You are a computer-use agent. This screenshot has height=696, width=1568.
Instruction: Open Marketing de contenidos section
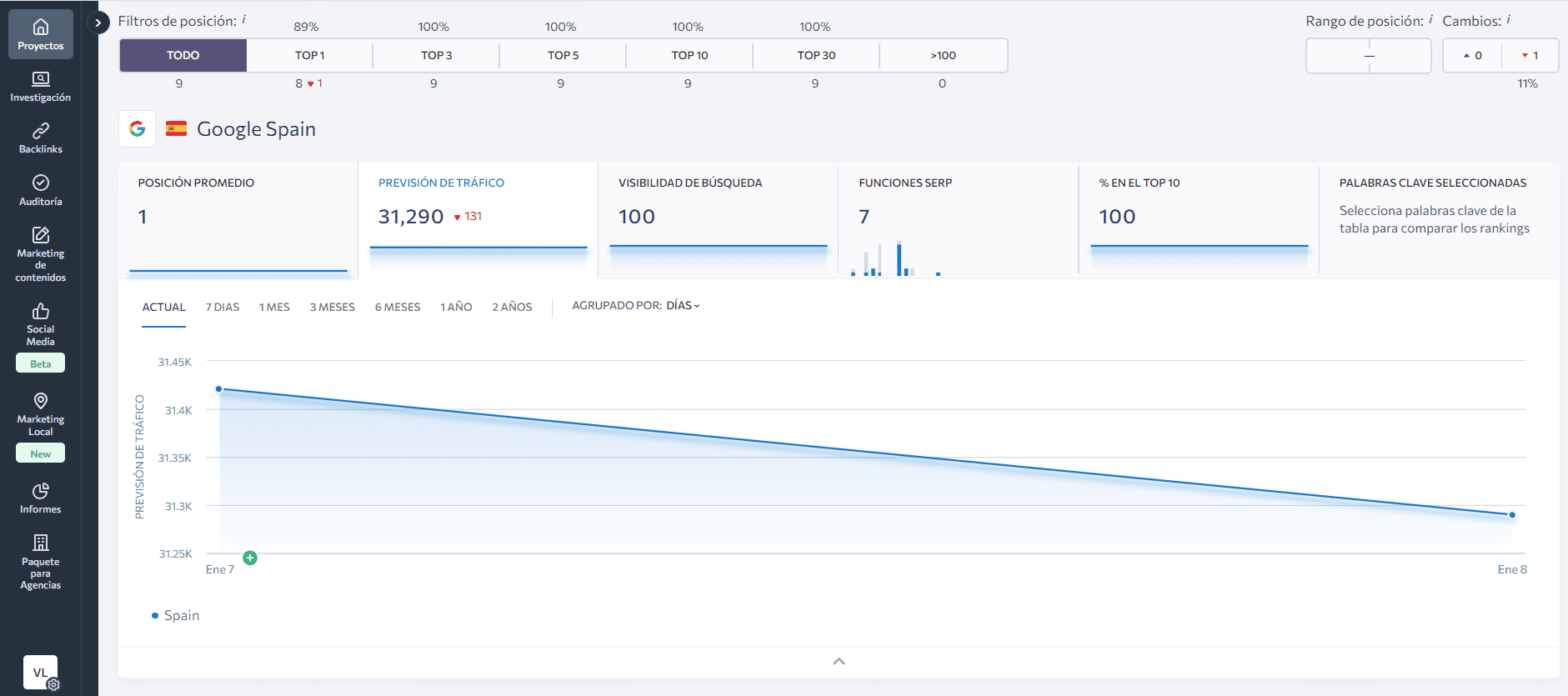[x=40, y=254]
